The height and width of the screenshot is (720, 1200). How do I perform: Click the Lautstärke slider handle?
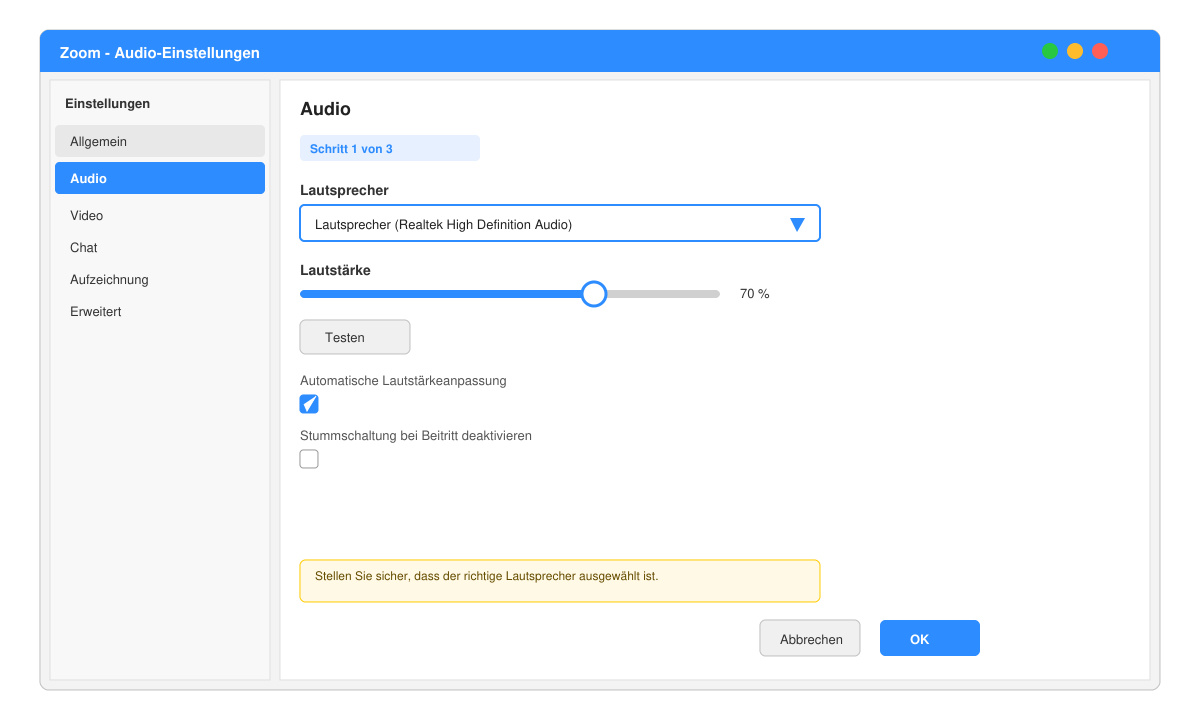594,294
